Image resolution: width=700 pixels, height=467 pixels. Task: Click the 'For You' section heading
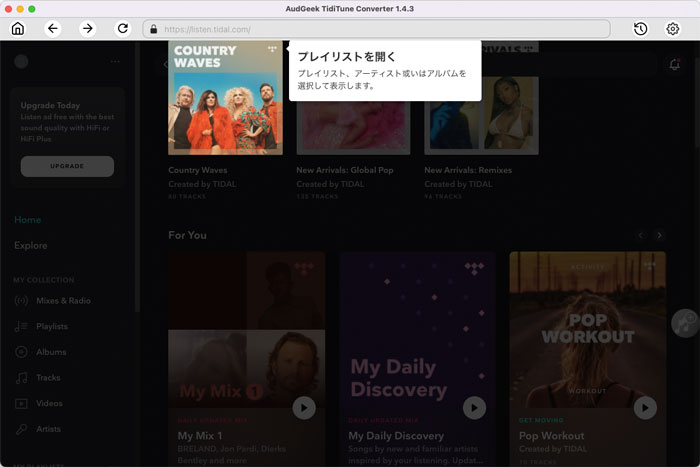188,235
